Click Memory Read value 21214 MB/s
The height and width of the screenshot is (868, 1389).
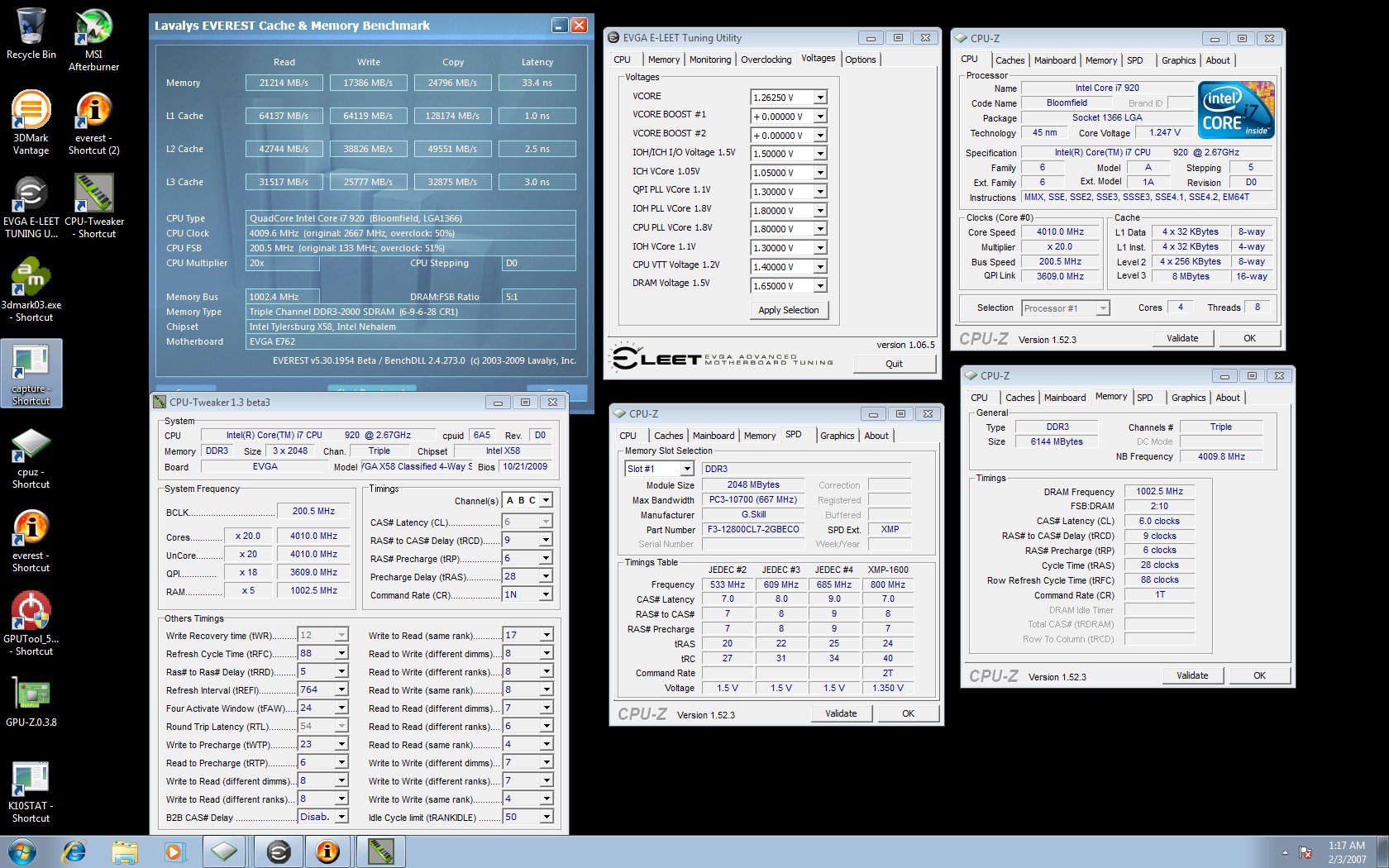(284, 83)
